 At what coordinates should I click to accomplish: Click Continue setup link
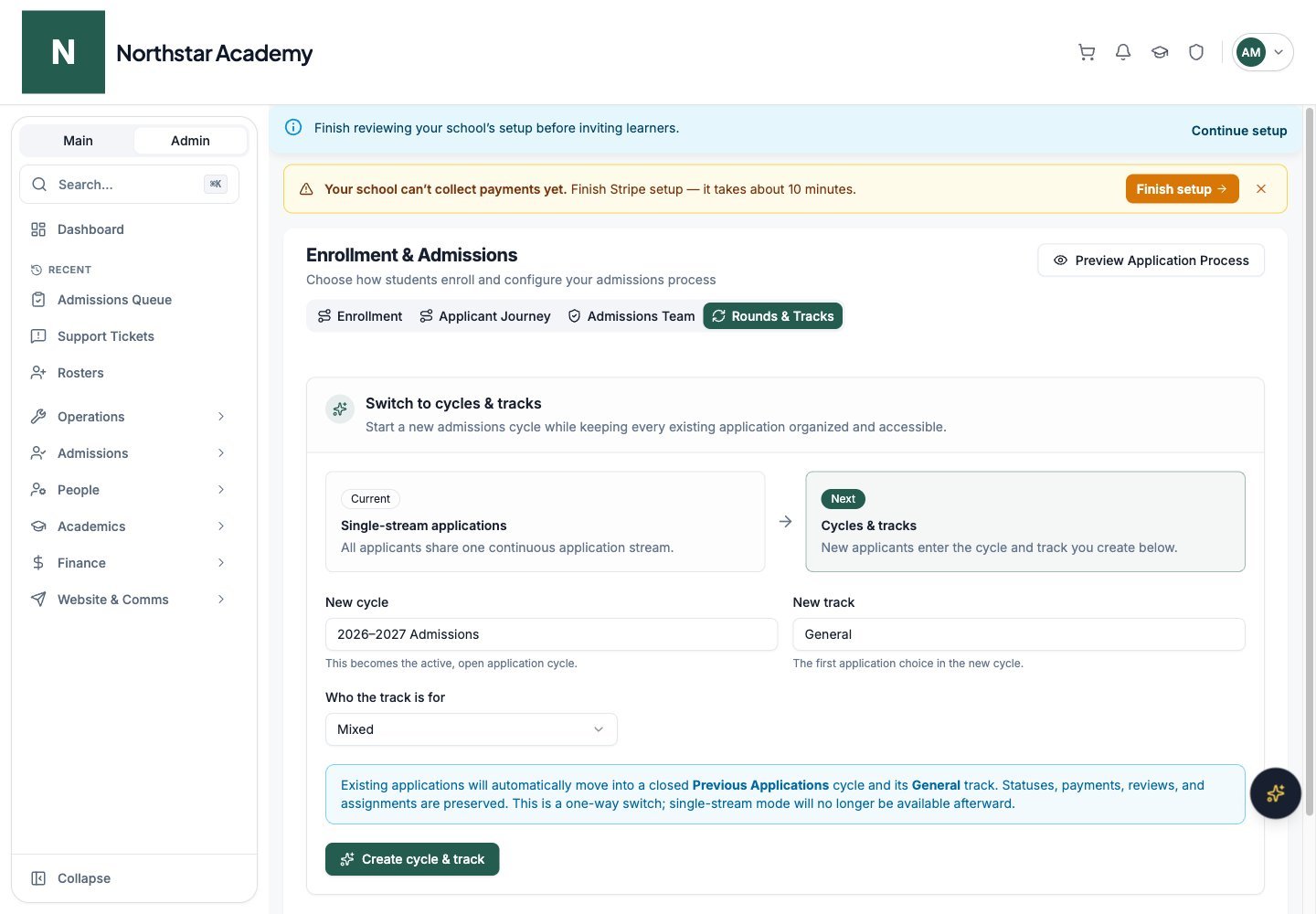pyautogui.click(x=1239, y=131)
